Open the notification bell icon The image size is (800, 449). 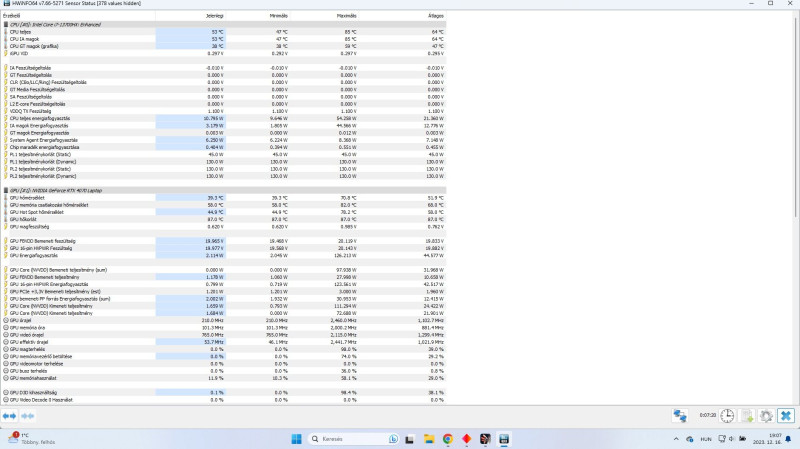tap(788, 439)
